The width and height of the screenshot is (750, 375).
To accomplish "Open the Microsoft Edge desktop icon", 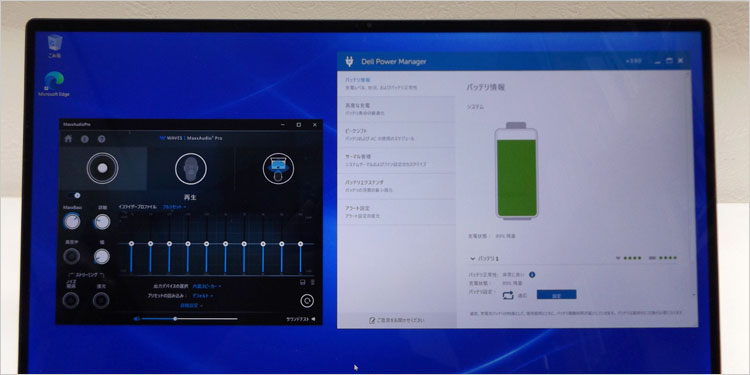I will tap(54, 85).
